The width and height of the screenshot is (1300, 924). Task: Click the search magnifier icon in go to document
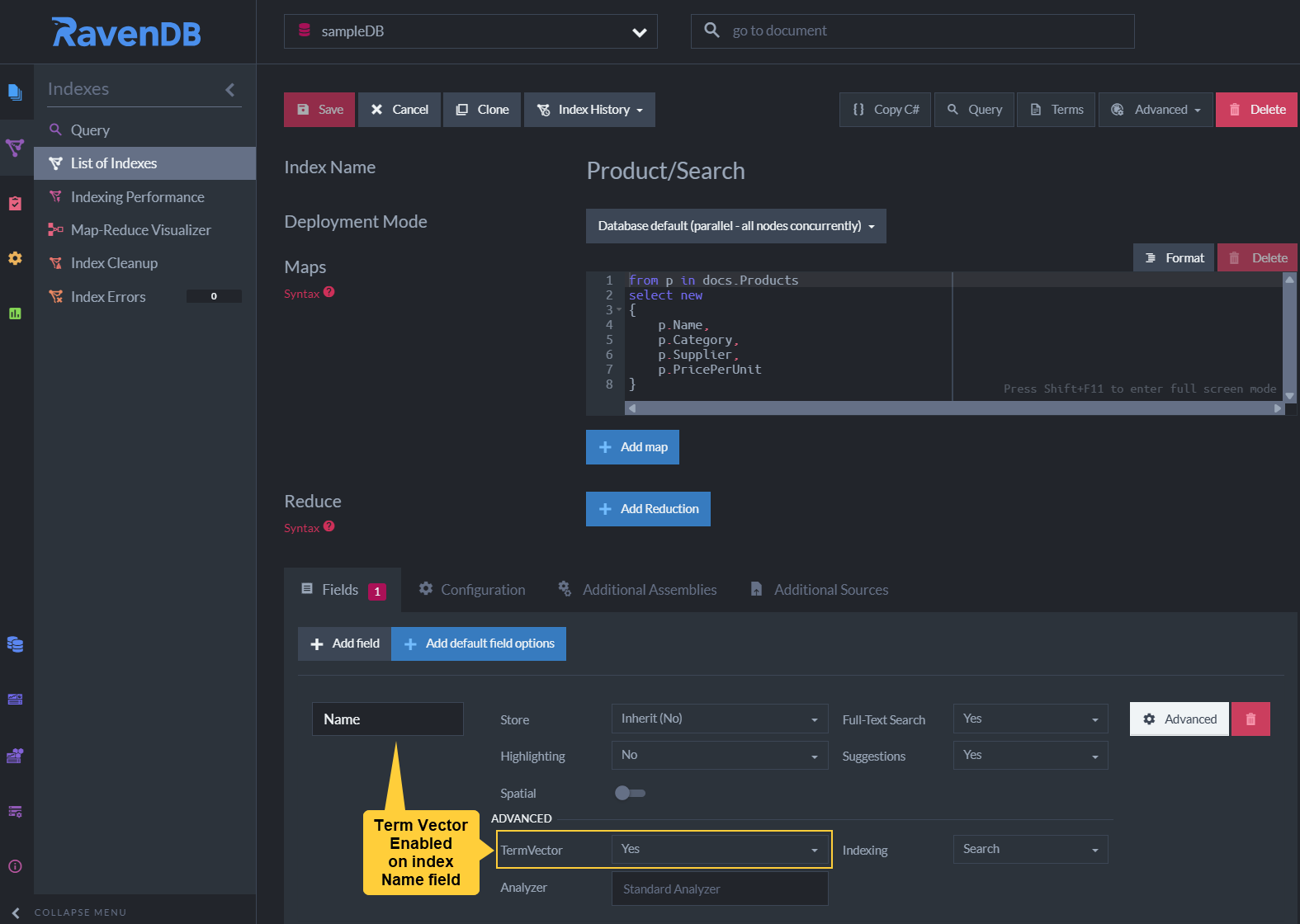[x=711, y=31]
